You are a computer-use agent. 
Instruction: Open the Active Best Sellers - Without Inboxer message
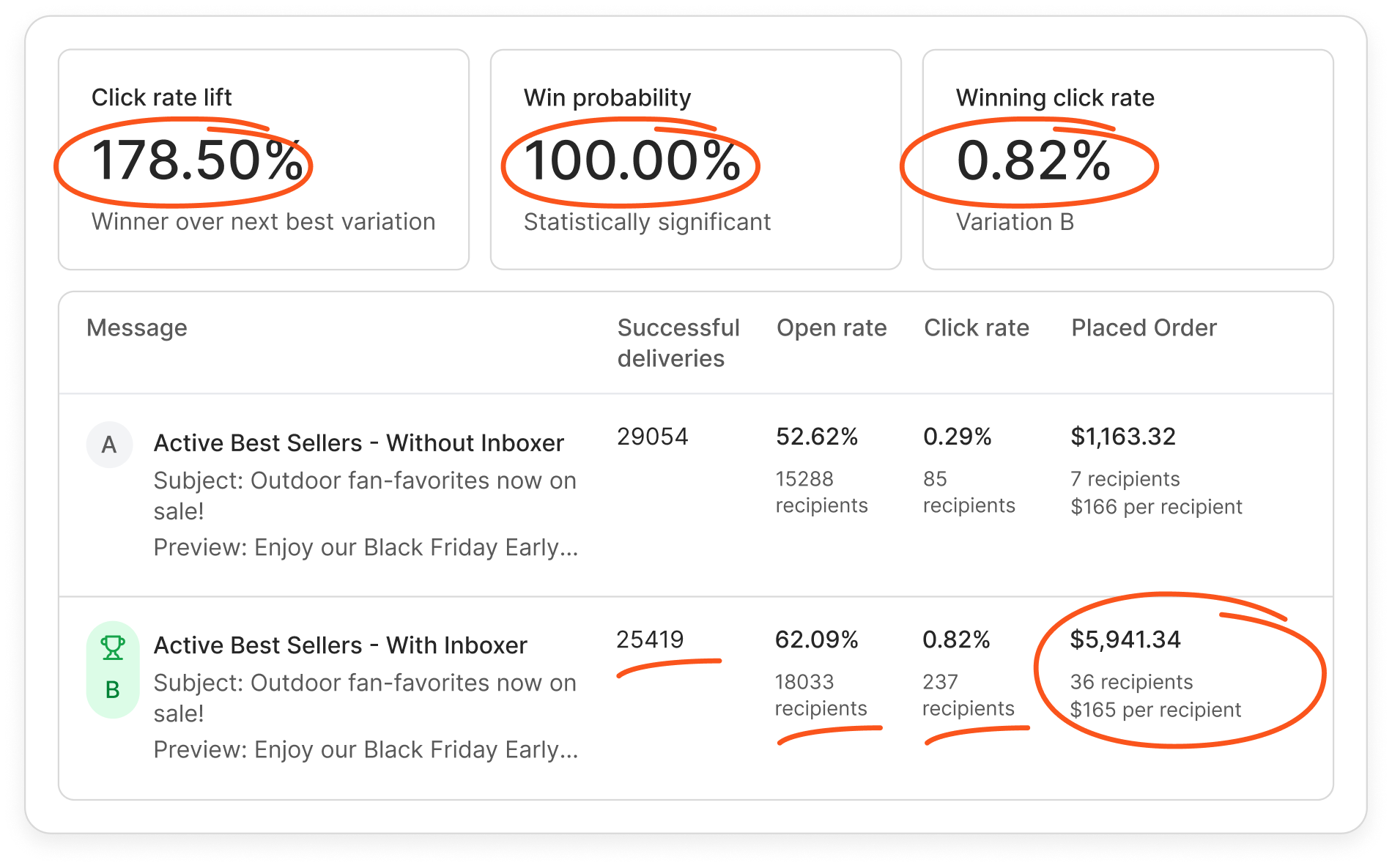coord(358,443)
